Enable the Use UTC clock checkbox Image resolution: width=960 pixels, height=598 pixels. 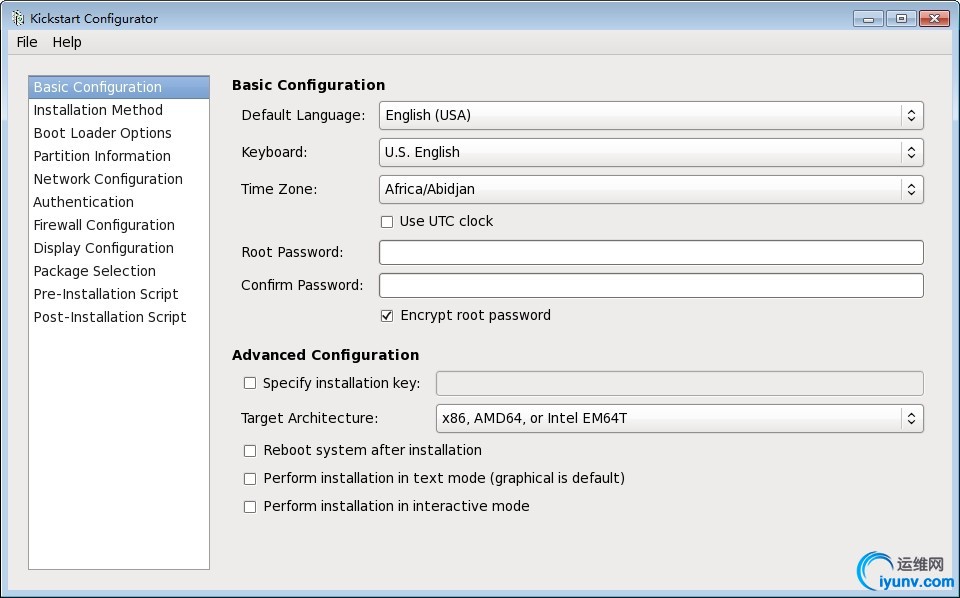tap(387, 222)
